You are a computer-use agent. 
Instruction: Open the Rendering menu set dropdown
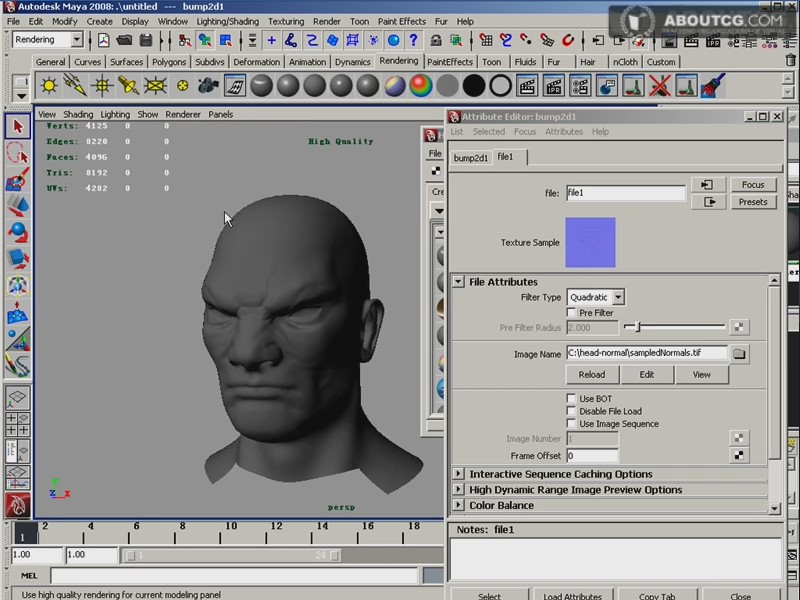pos(47,39)
